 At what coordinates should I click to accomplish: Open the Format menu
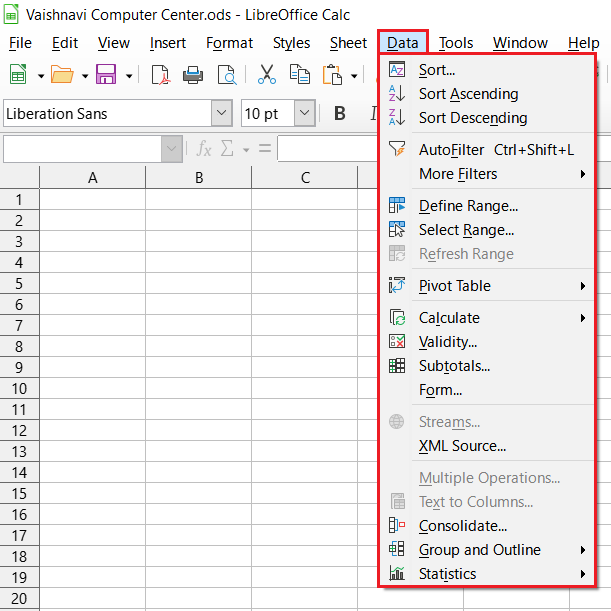click(x=229, y=43)
